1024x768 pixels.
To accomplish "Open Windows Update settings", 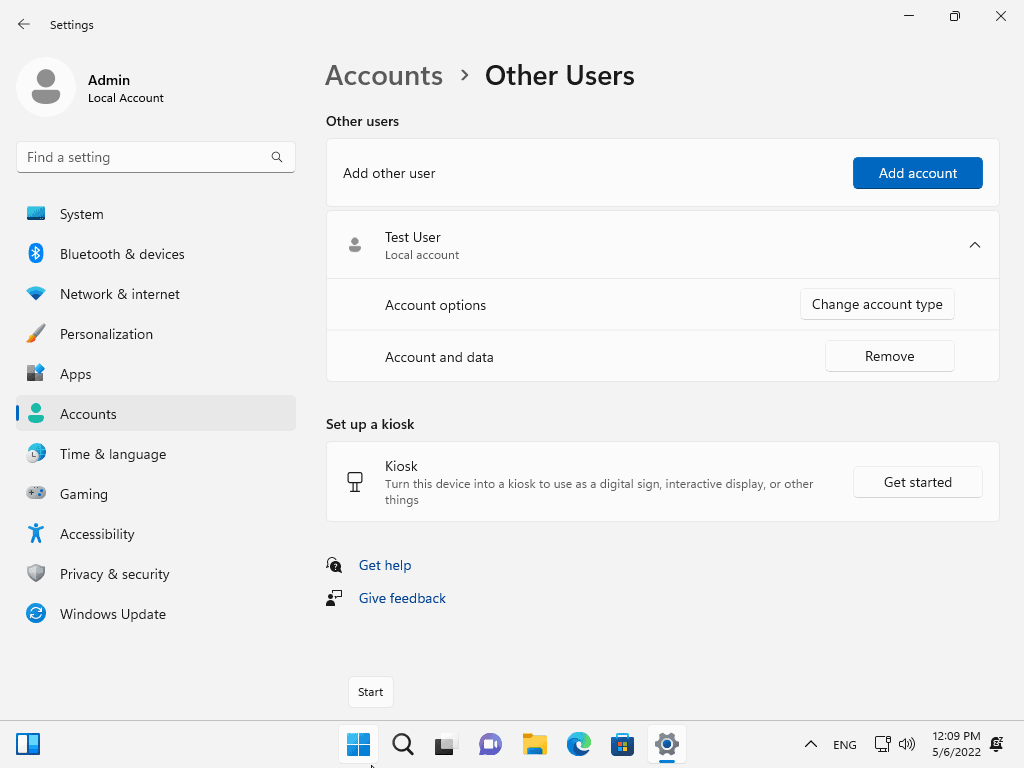I will click(x=112, y=614).
